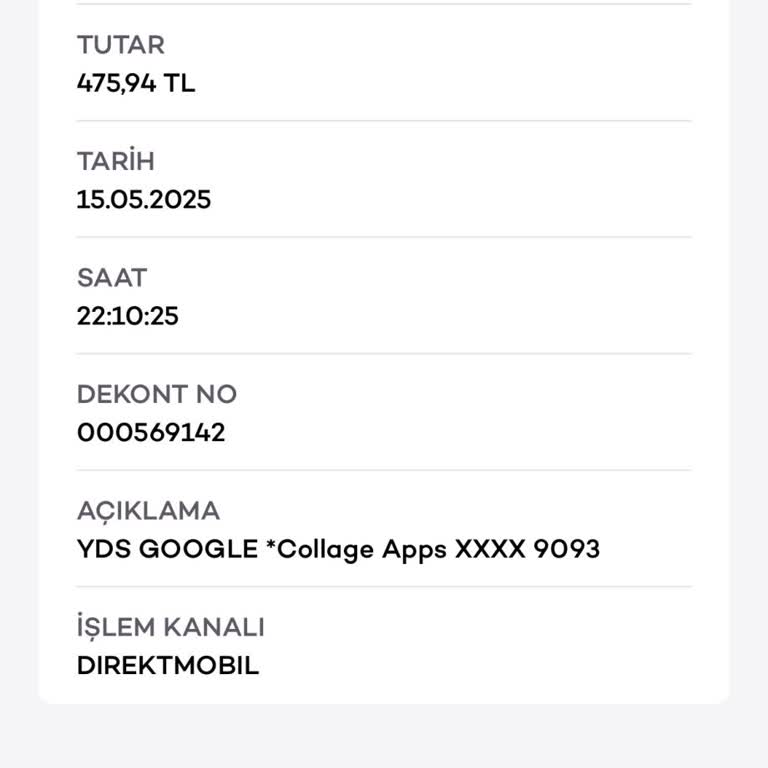768x768 pixels.
Task: Tap the DEKONT NO label
Action: pos(156,394)
